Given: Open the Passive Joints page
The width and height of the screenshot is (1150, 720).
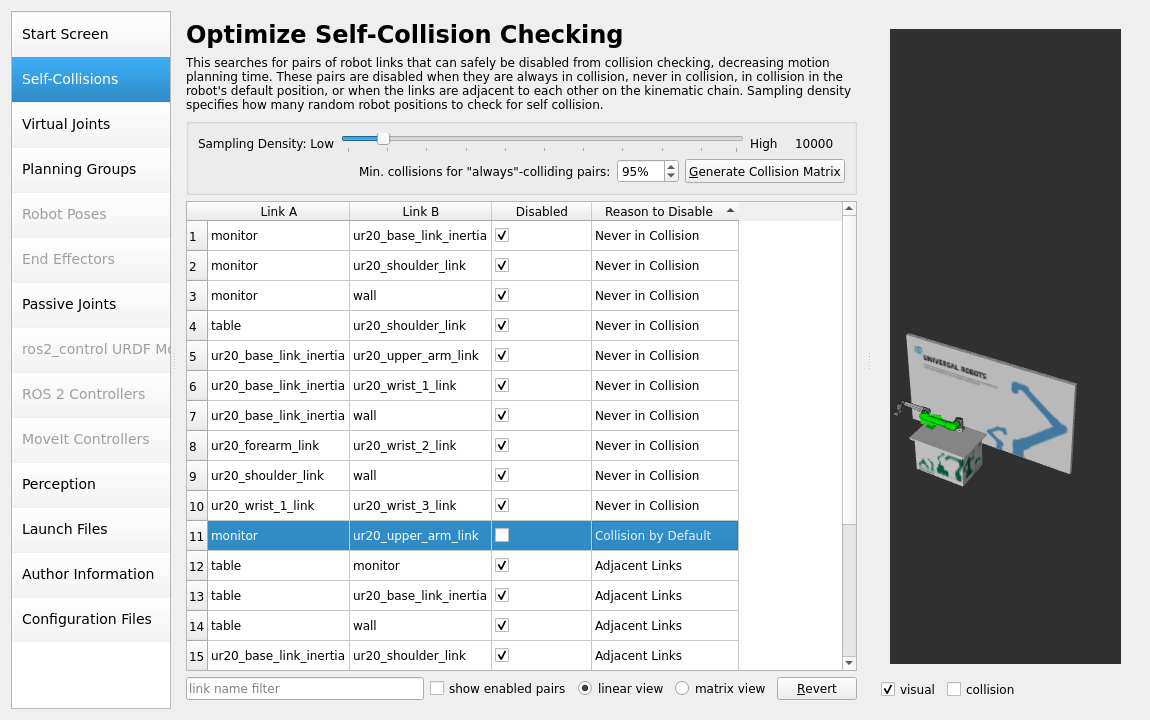Looking at the screenshot, I should point(91,304).
